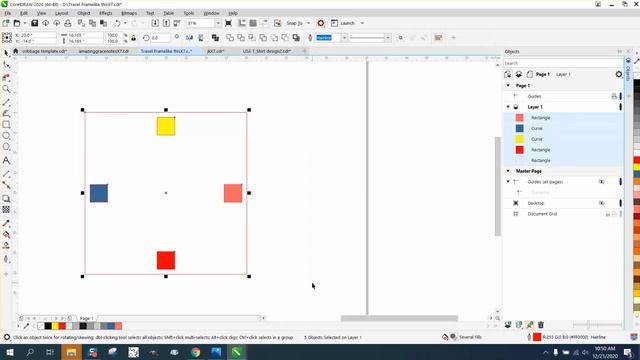The height and width of the screenshot is (360, 640).
Task: Switch to USA T_Shirt design2.cdr tab
Action: point(267,51)
